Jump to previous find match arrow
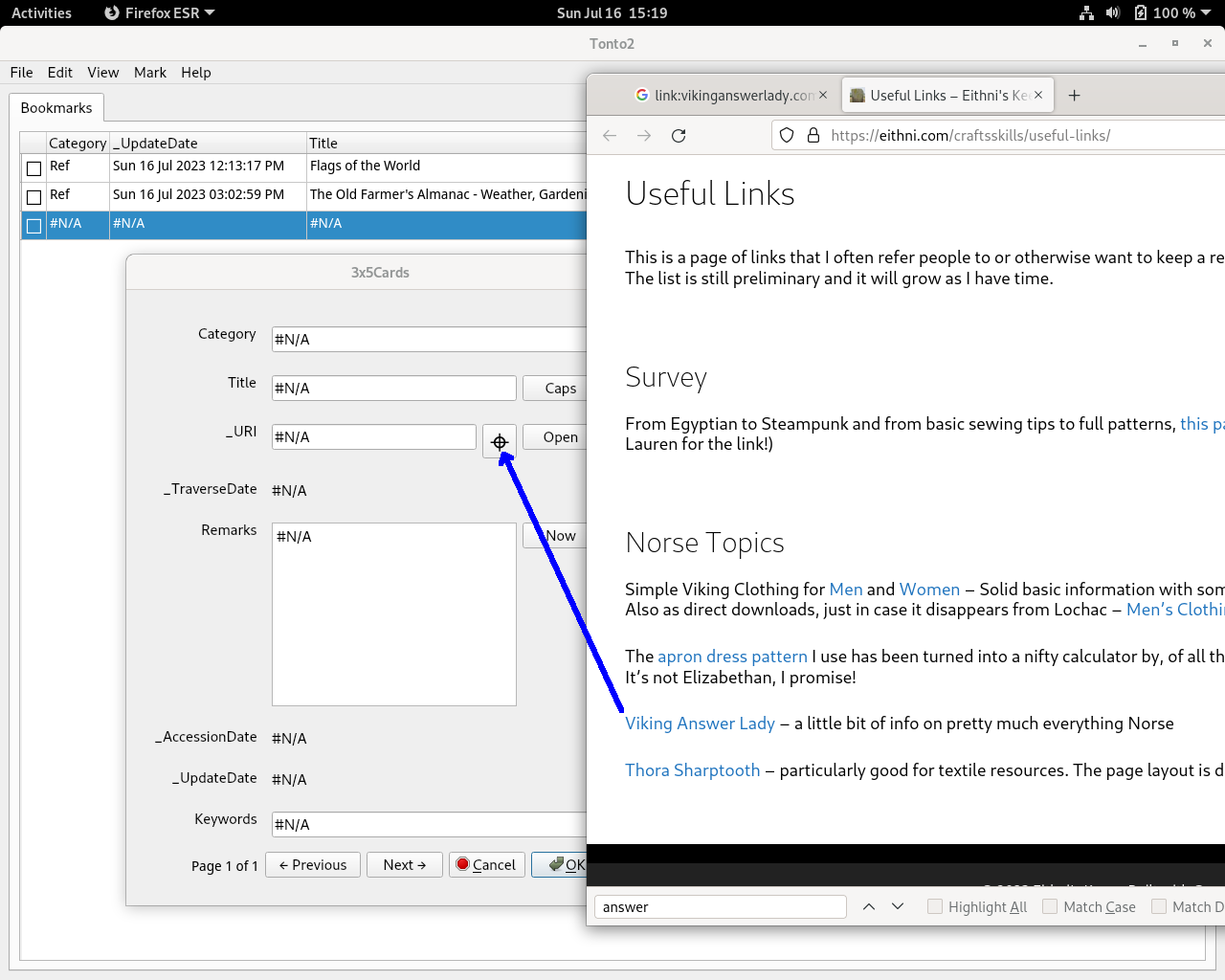This screenshot has width=1225, height=980. (x=869, y=906)
